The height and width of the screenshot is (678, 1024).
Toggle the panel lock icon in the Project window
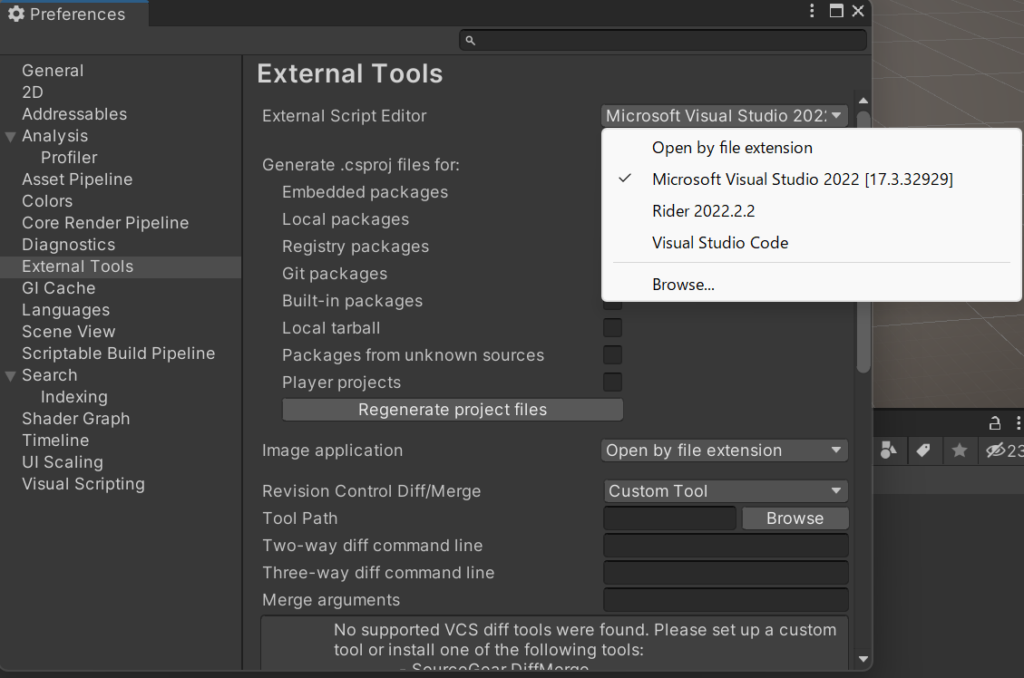pyautogui.click(x=994, y=423)
